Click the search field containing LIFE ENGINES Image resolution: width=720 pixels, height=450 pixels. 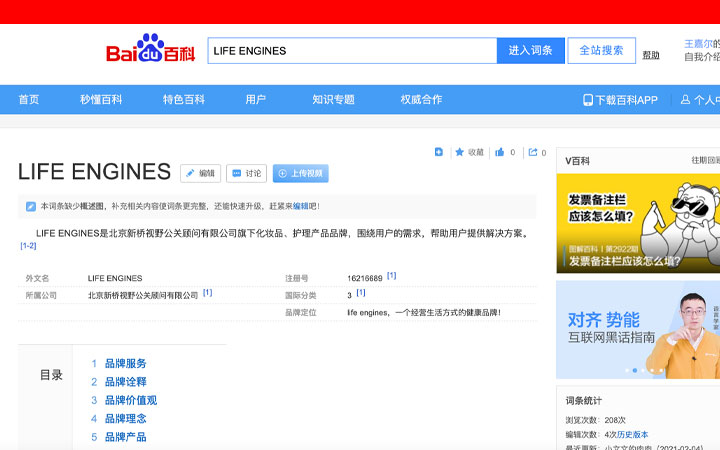click(352, 51)
